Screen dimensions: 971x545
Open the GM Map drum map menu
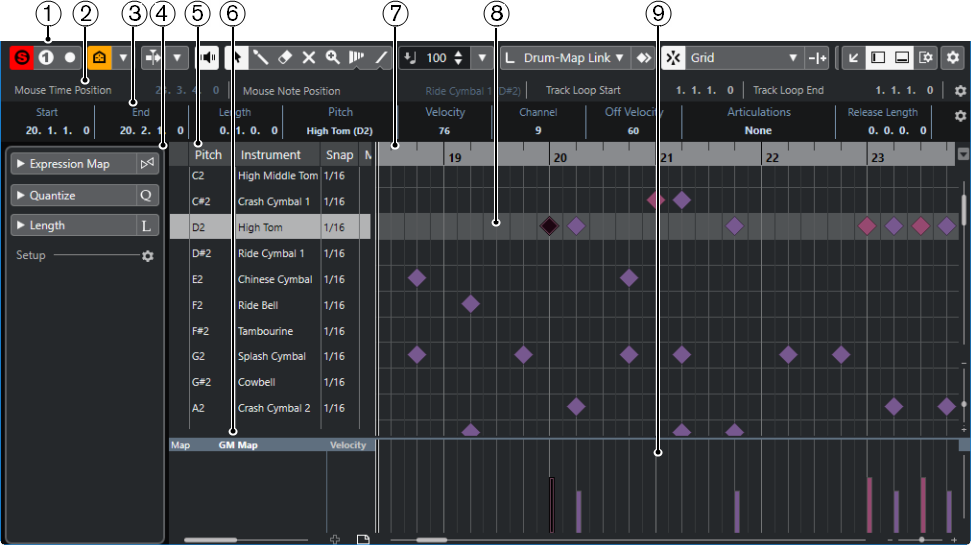238,445
